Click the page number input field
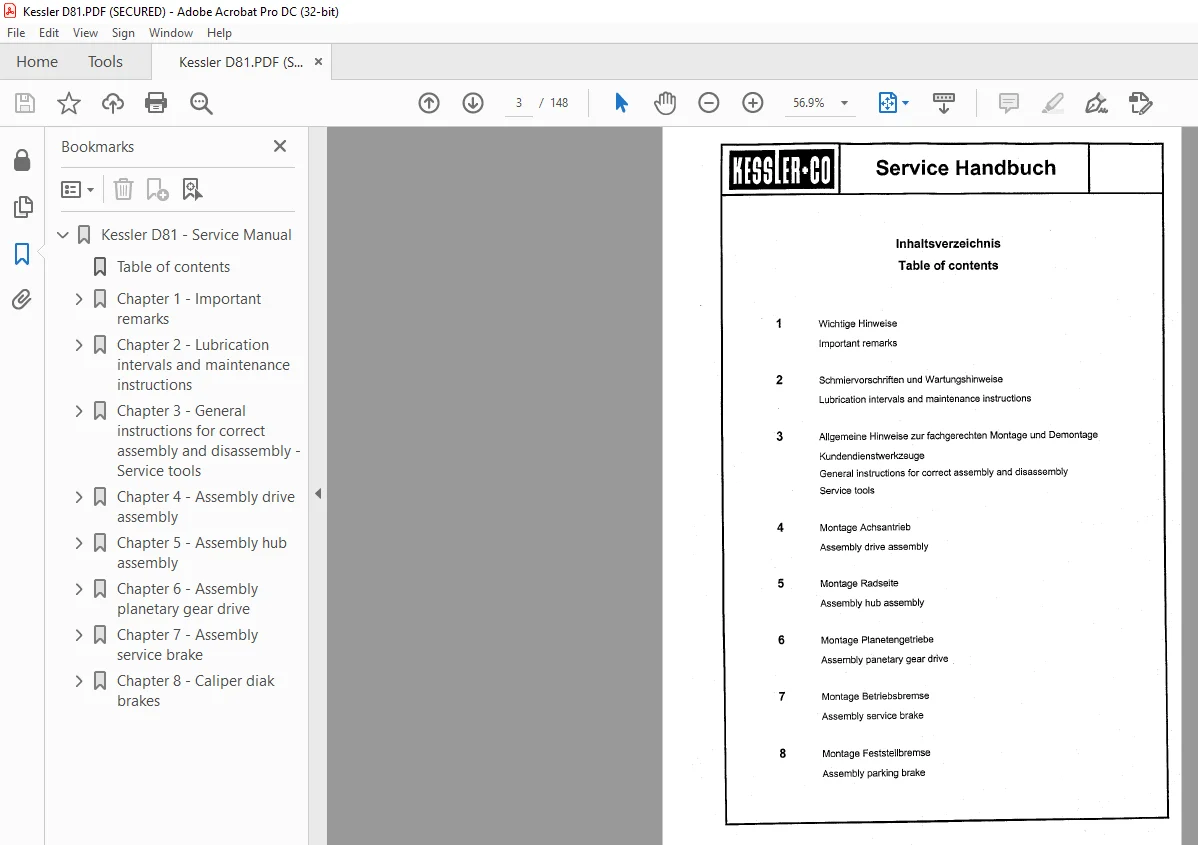 click(519, 103)
